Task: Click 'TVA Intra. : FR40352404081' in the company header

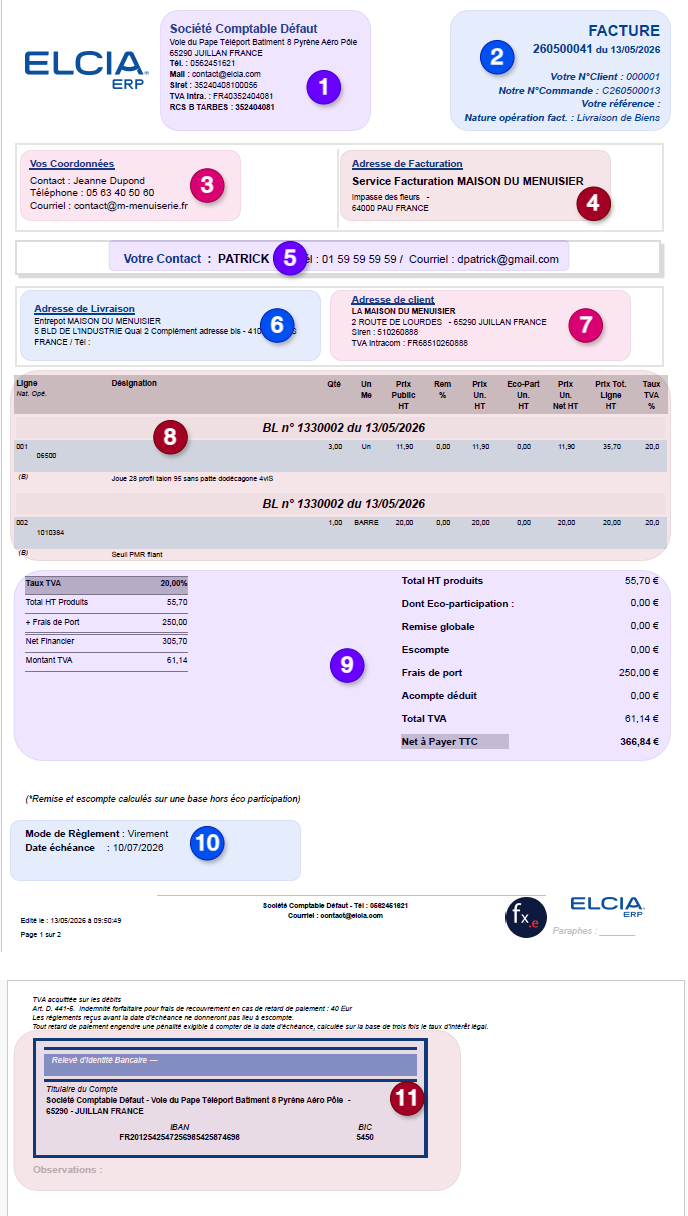Action: (221, 96)
